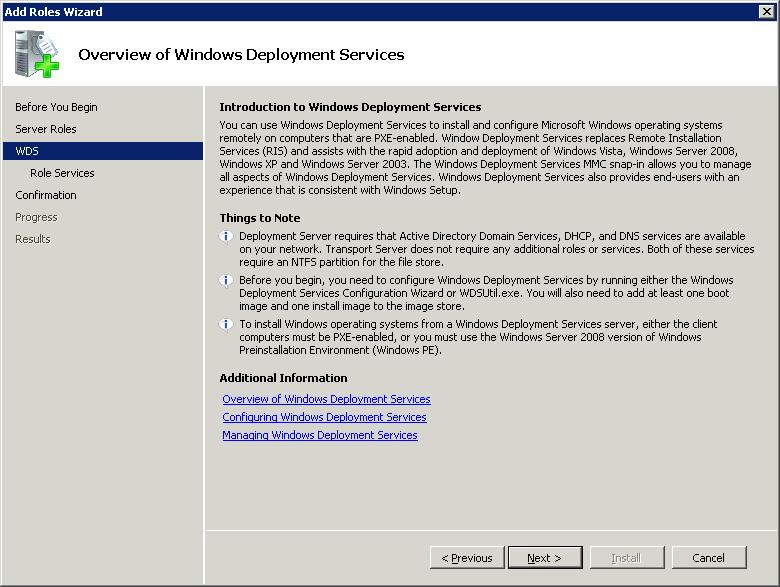780x587 pixels.
Task: Open Configuring Windows Deployment Services link
Action: click(324, 417)
